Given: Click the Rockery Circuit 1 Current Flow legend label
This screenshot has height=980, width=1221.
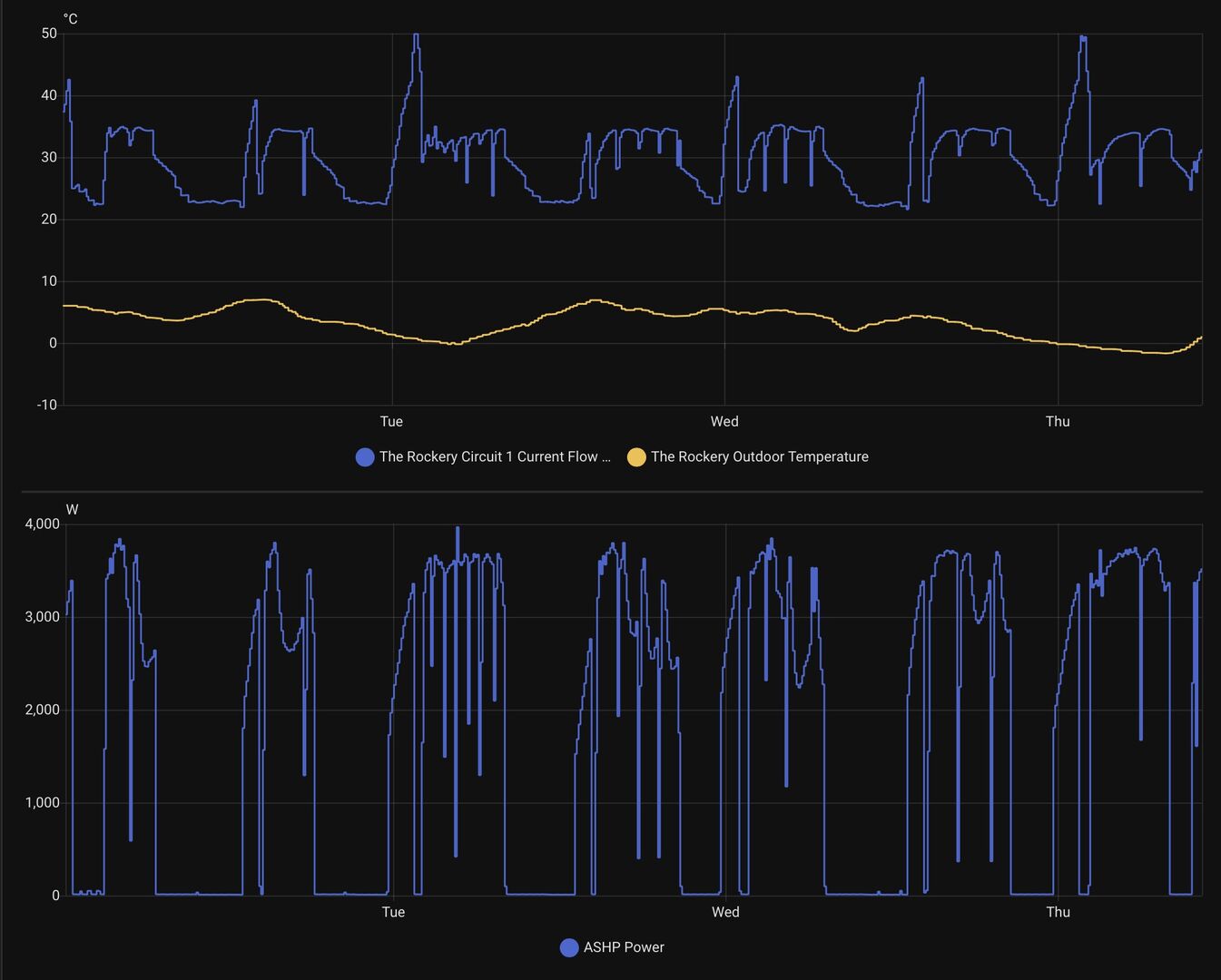Looking at the screenshot, I should point(495,457).
